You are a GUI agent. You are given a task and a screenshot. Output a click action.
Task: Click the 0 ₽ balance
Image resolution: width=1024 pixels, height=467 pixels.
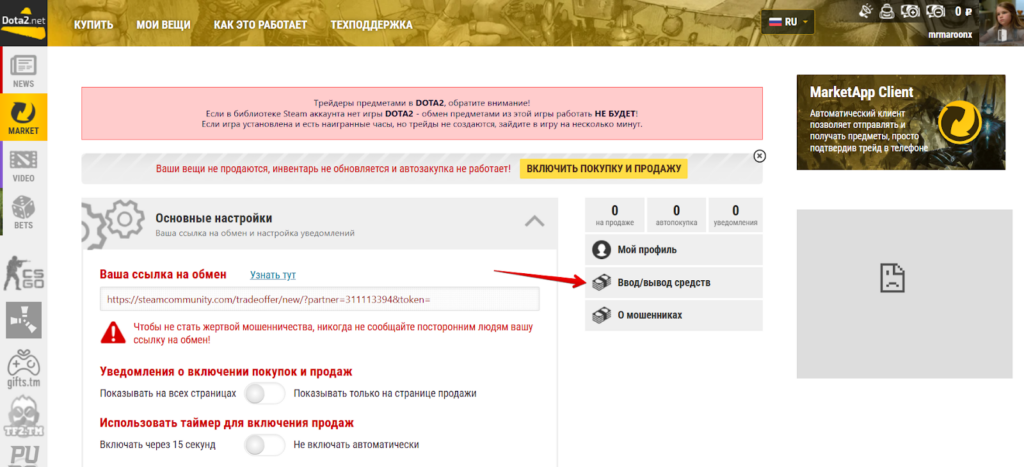point(964,11)
